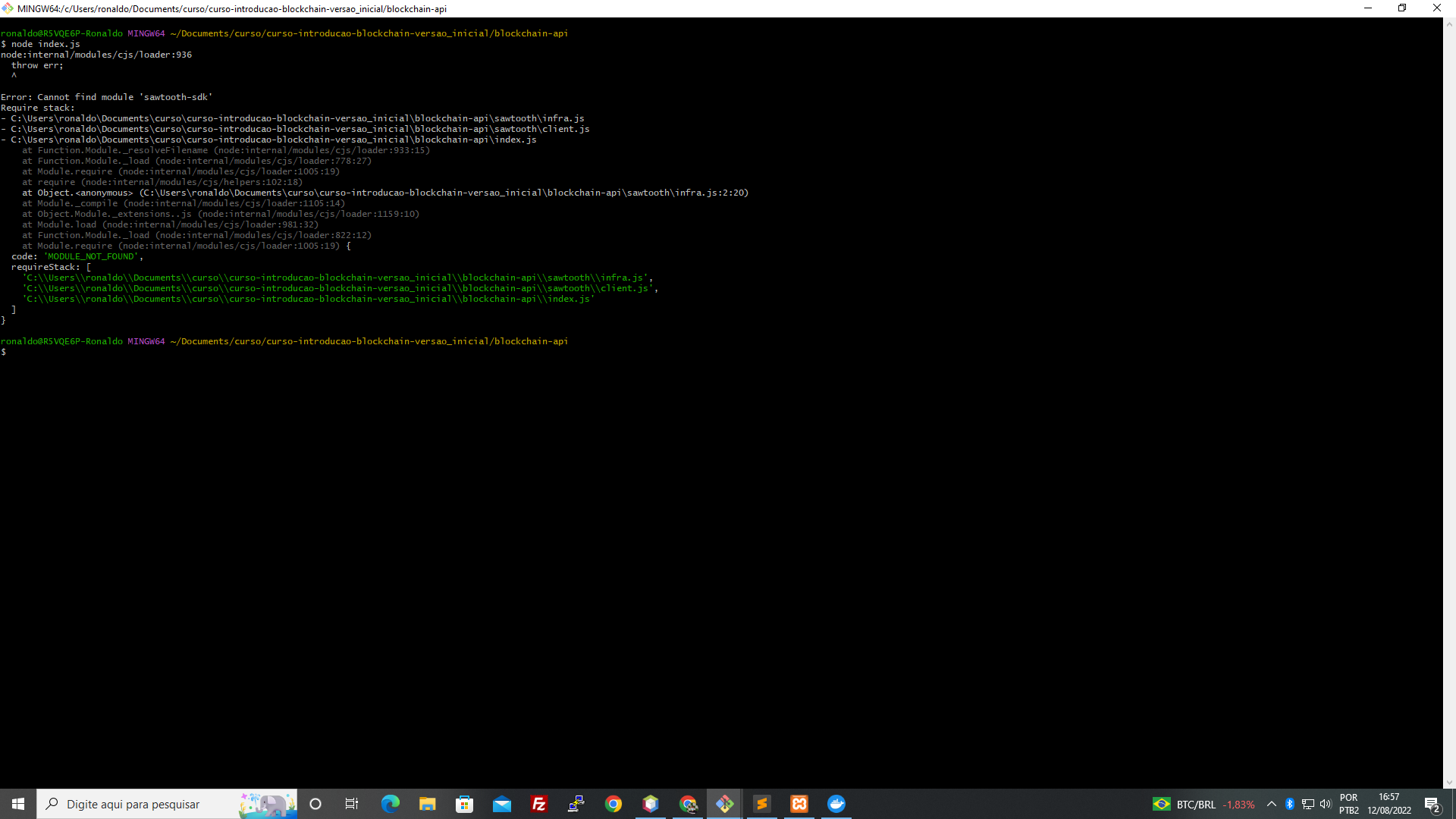Click the terminal scrollbar up arrow
Screen dimensions: 1456x819
coord(1449,24)
